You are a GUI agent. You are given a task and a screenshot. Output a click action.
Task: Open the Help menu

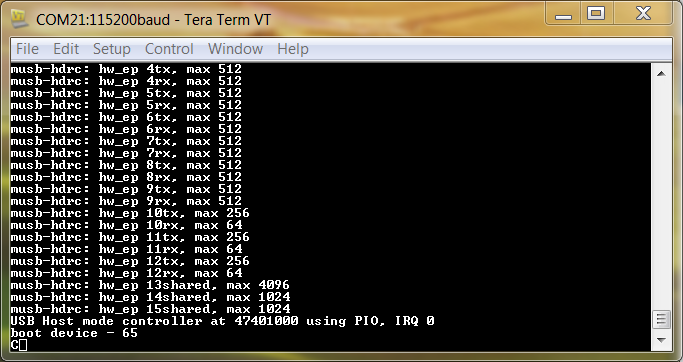click(293, 49)
